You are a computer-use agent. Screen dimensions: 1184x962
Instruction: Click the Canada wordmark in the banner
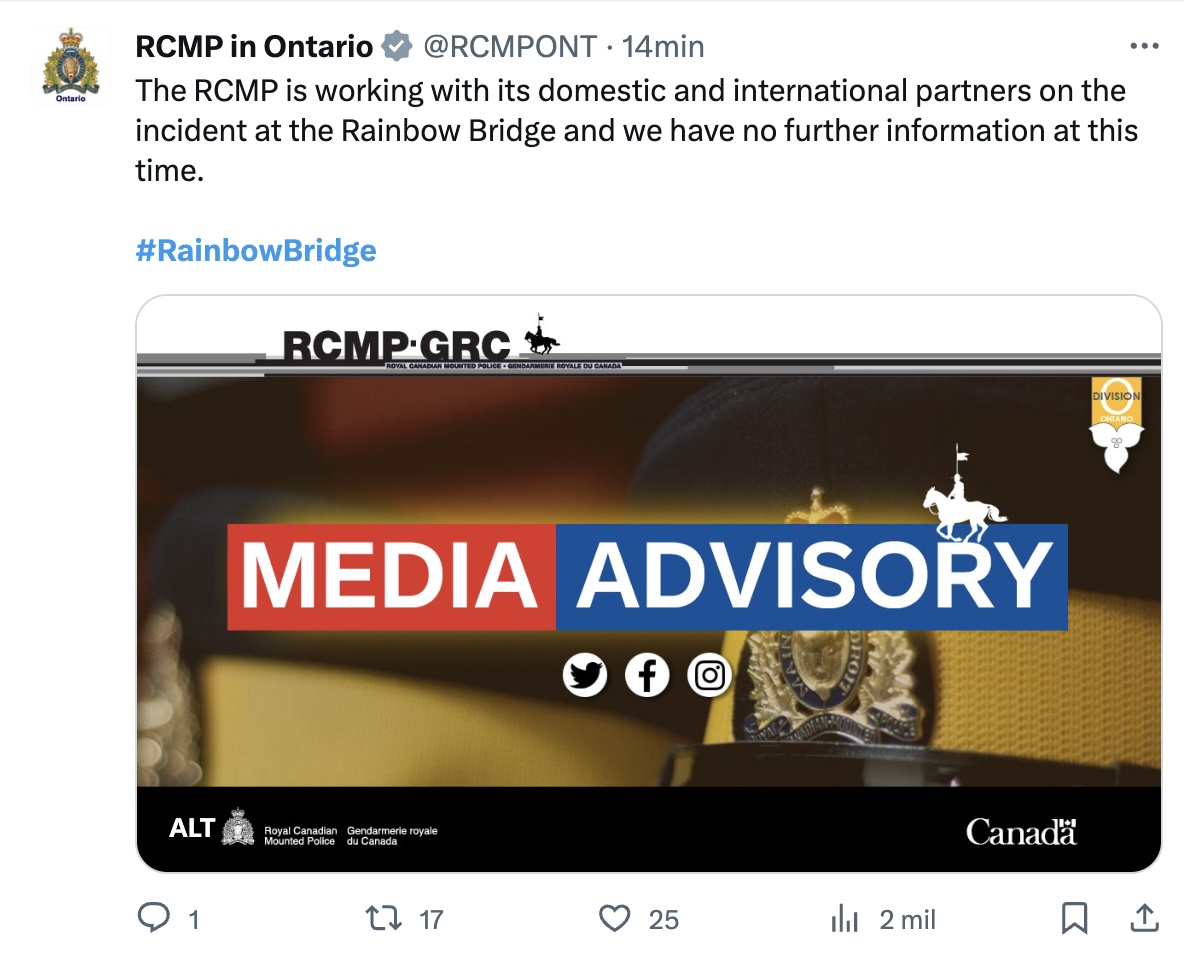click(x=1021, y=832)
